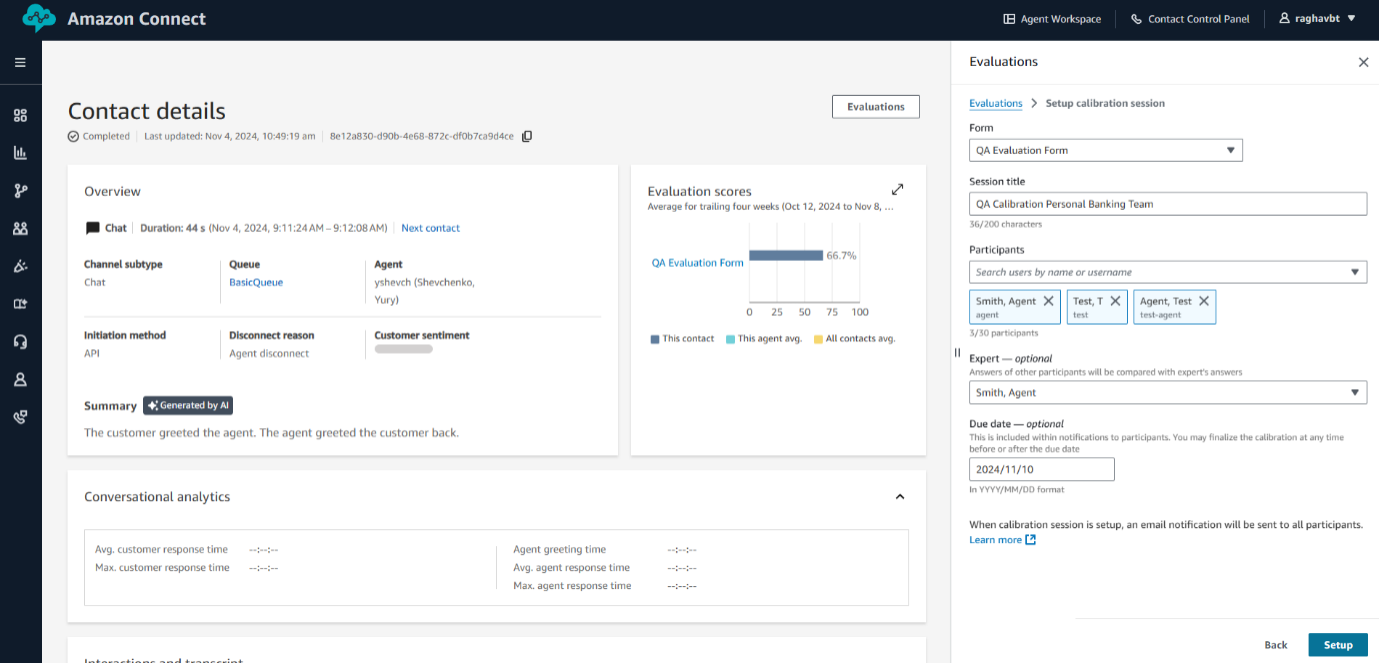
Task: Open the Expert dropdown showing Smith, Agent
Action: pyautogui.click(x=1167, y=393)
